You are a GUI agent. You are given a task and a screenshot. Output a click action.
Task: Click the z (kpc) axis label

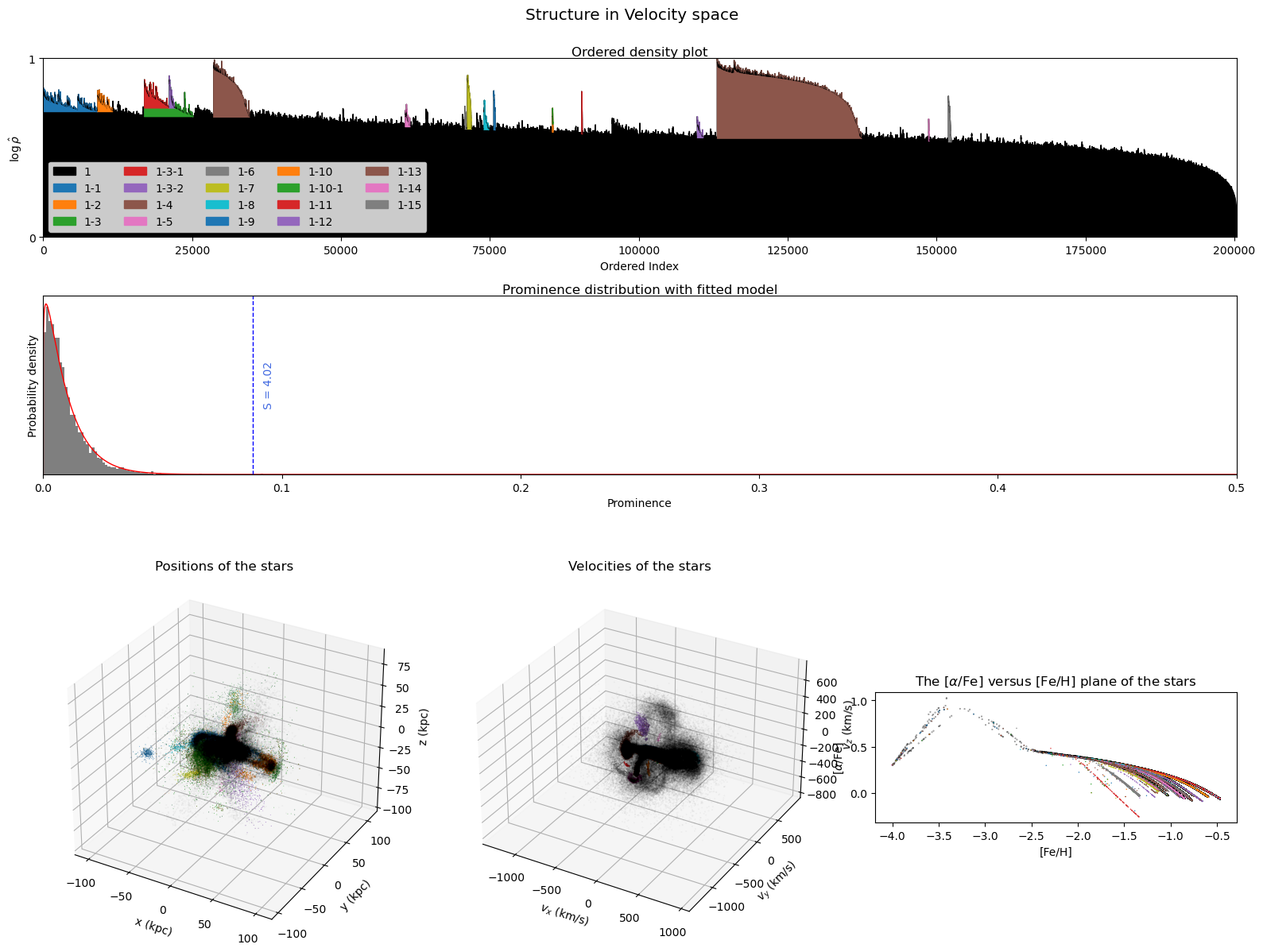tap(424, 728)
